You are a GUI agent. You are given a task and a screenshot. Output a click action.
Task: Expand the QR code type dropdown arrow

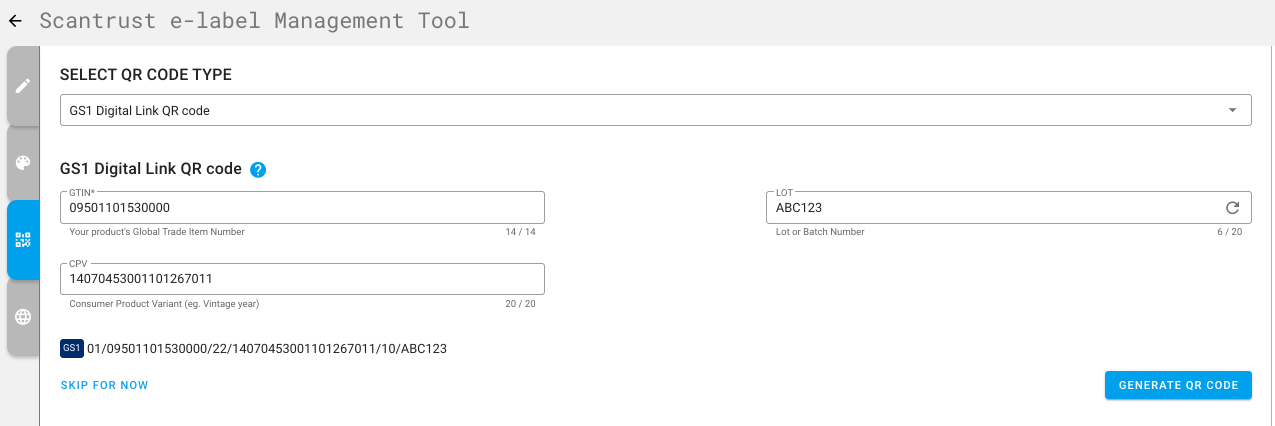(1232, 110)
